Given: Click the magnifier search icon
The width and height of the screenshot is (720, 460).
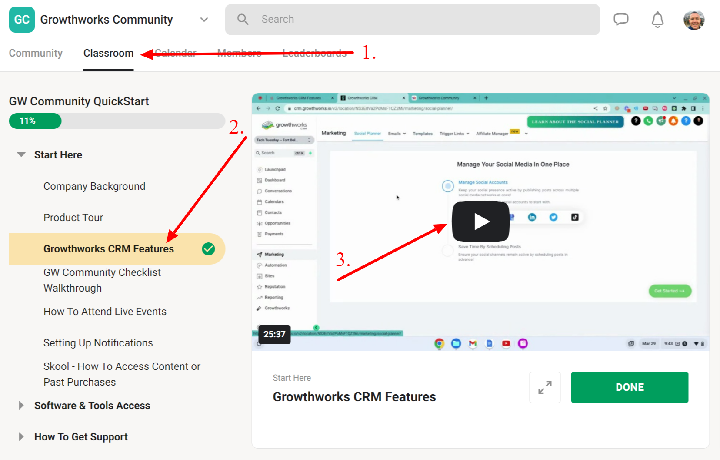Looking at the screenshot, I should click(242, 19).
